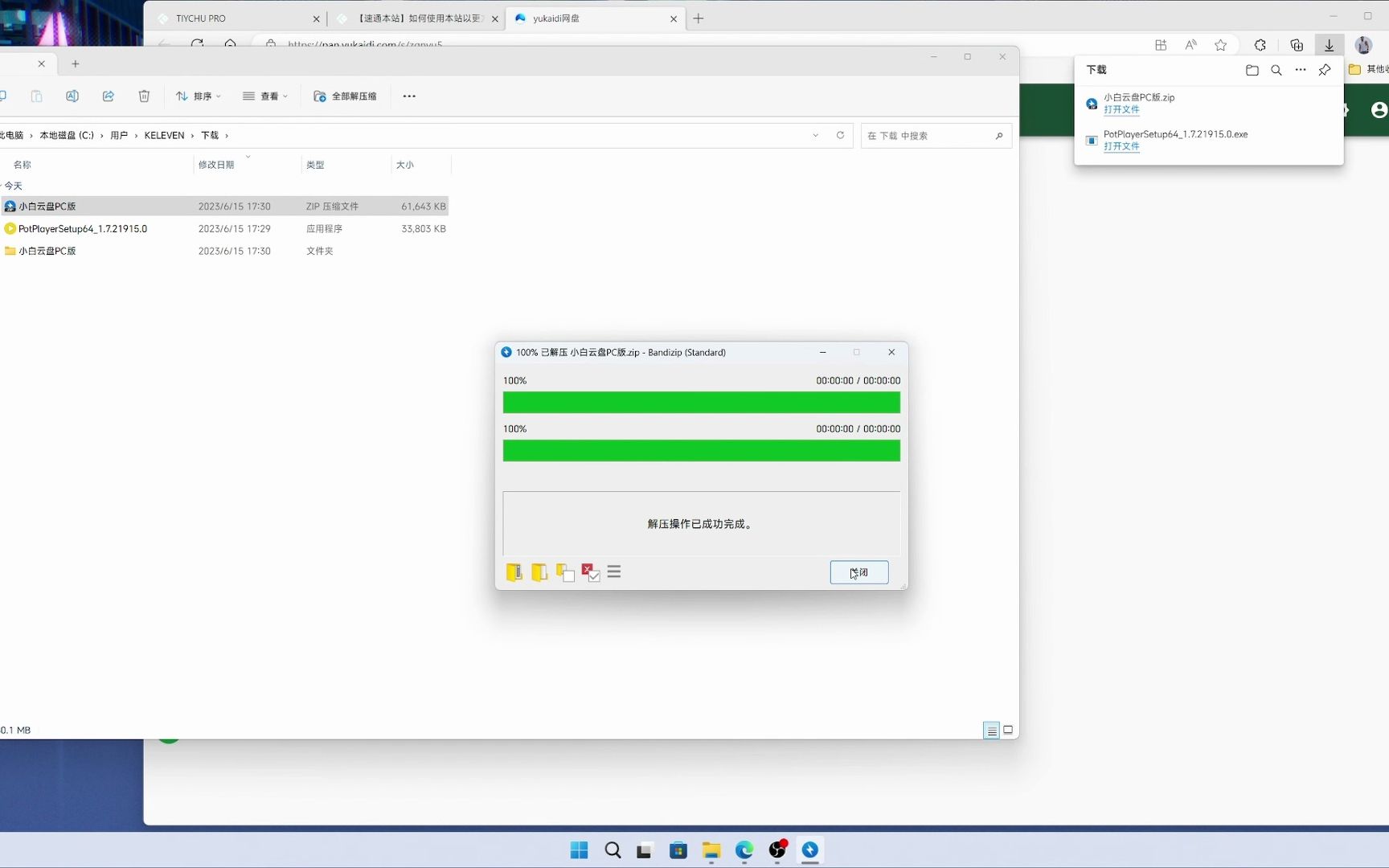Open File Explorer from the taskbar
1389x868 pixels.
tap(711, 850)
